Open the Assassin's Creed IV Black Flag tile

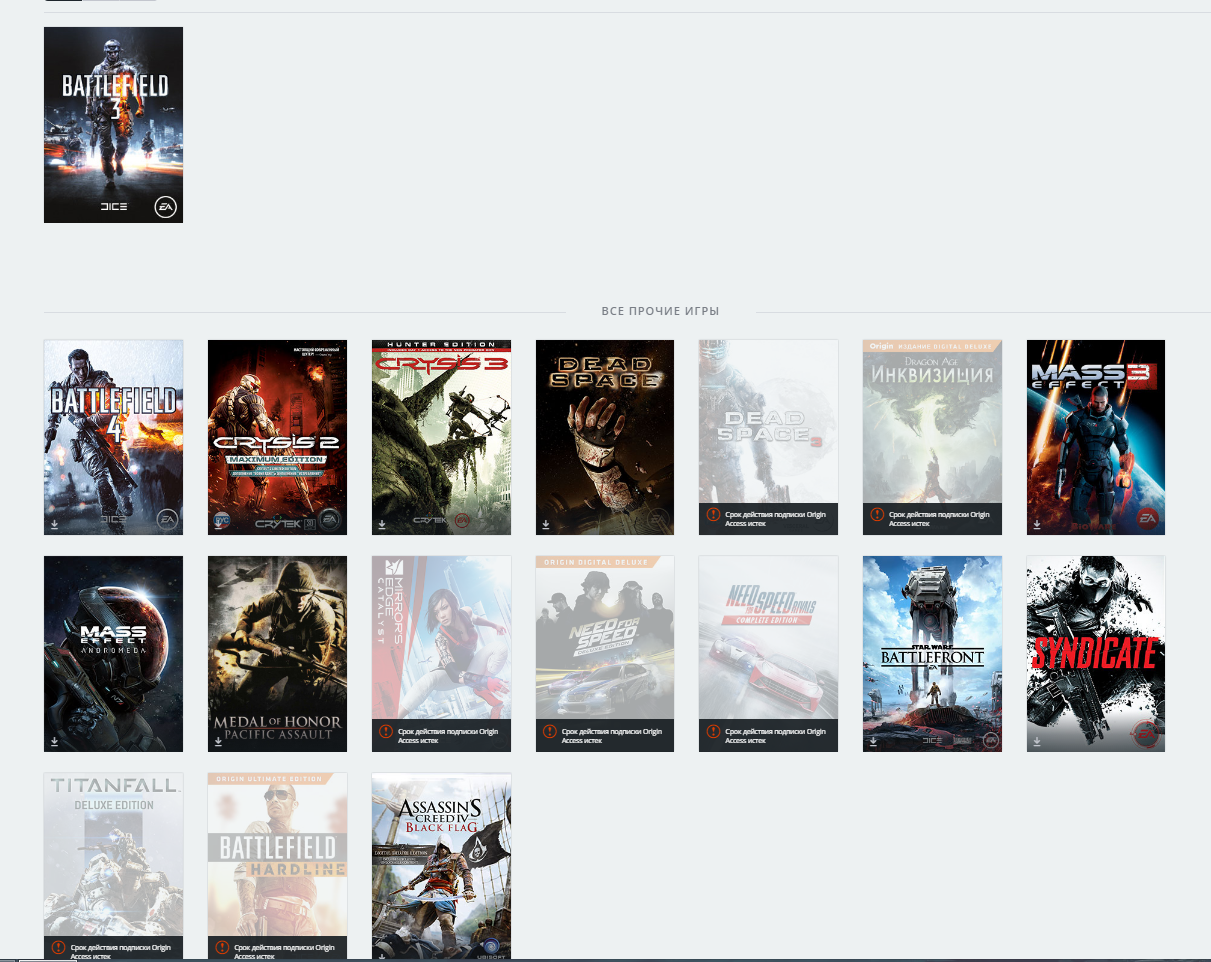pyautogui.click(x=441, y=866)
